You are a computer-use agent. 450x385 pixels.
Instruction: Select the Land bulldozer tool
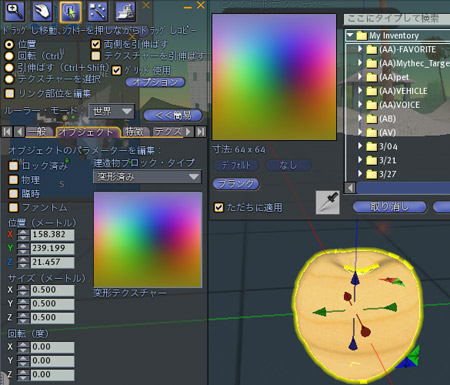pos(125,11)
